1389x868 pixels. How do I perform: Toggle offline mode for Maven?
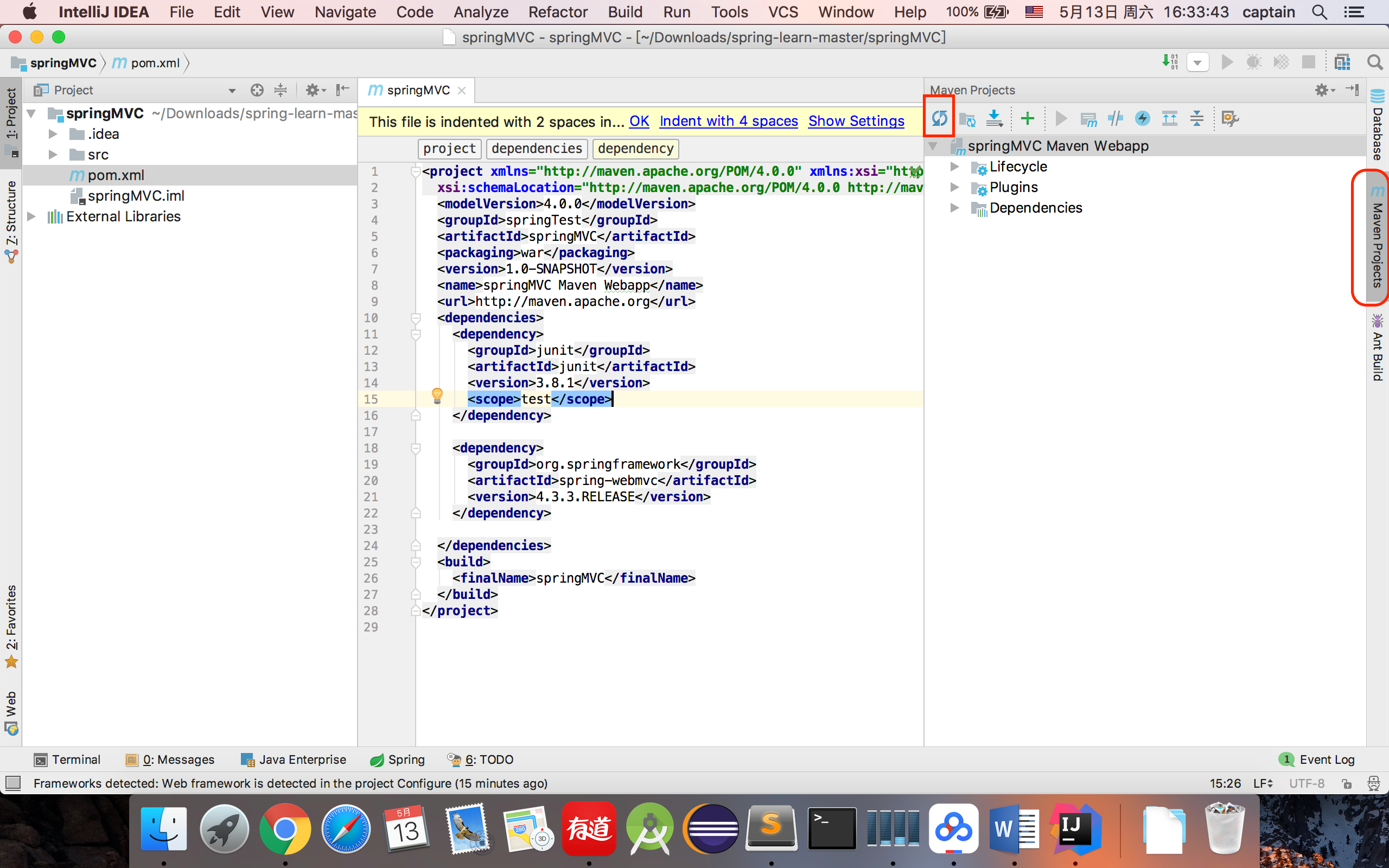1115,118
